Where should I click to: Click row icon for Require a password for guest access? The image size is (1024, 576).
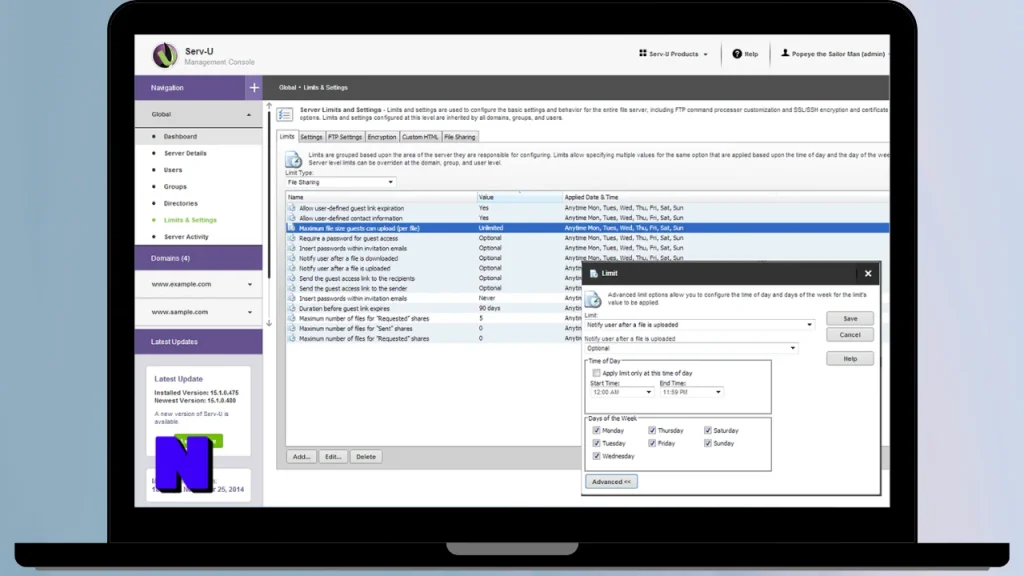click(292, 238)
